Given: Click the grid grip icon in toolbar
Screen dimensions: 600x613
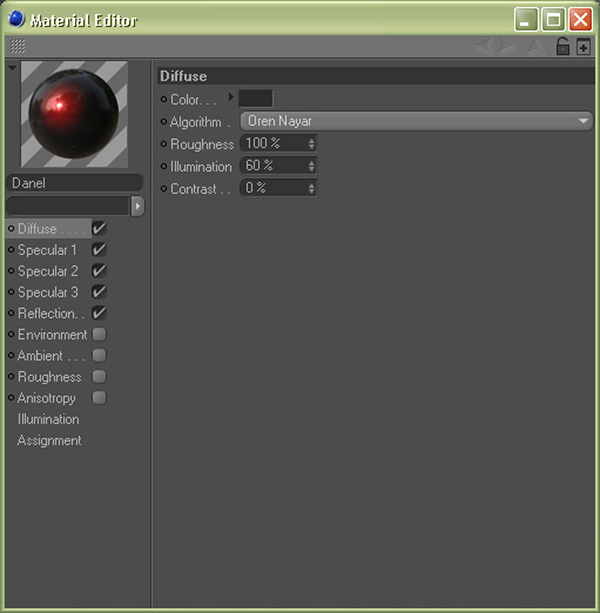Looking at the screenshot, I should click(x=17, y=46).
